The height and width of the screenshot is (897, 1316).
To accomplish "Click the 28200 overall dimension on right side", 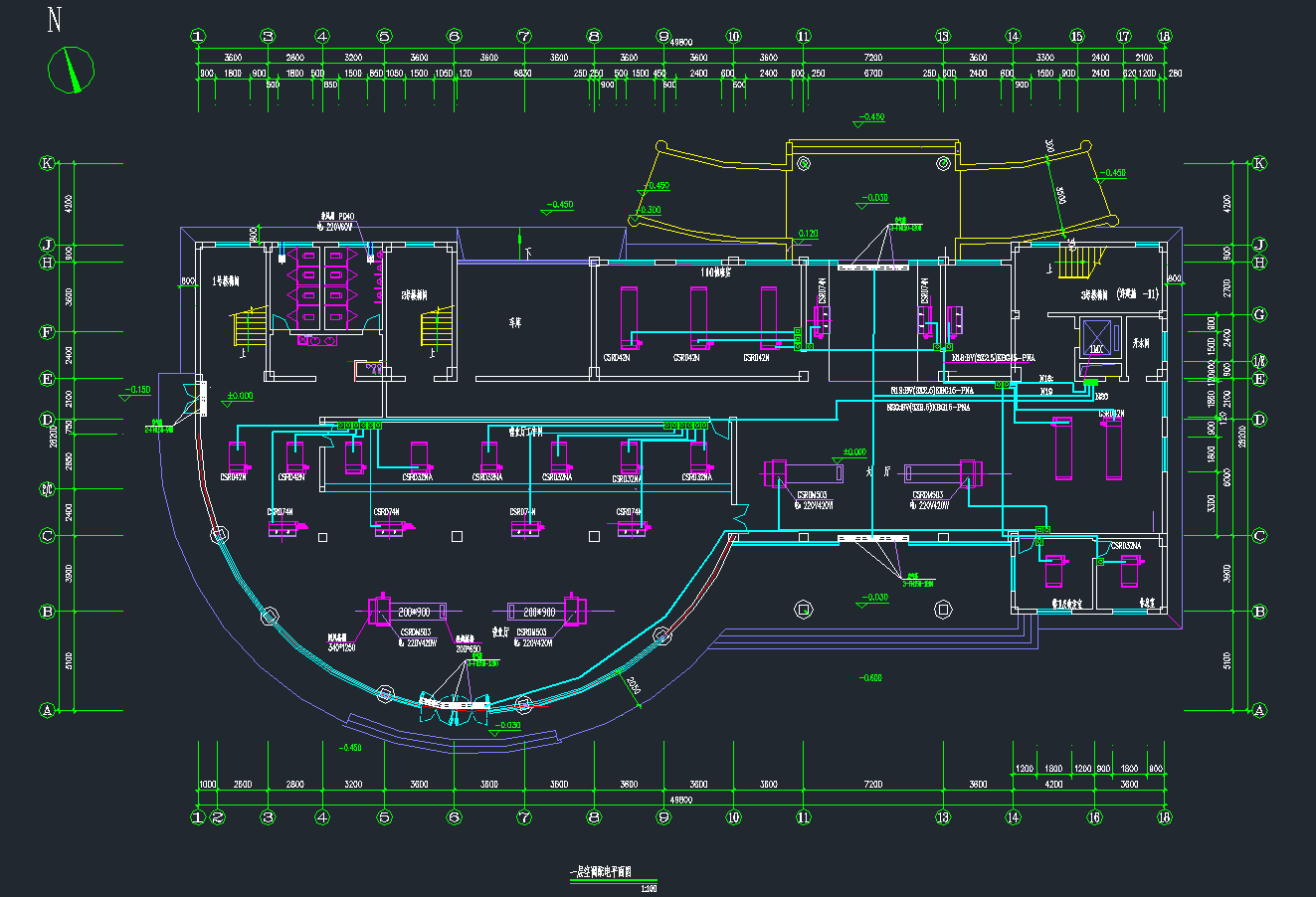I will click(1239, 438).
